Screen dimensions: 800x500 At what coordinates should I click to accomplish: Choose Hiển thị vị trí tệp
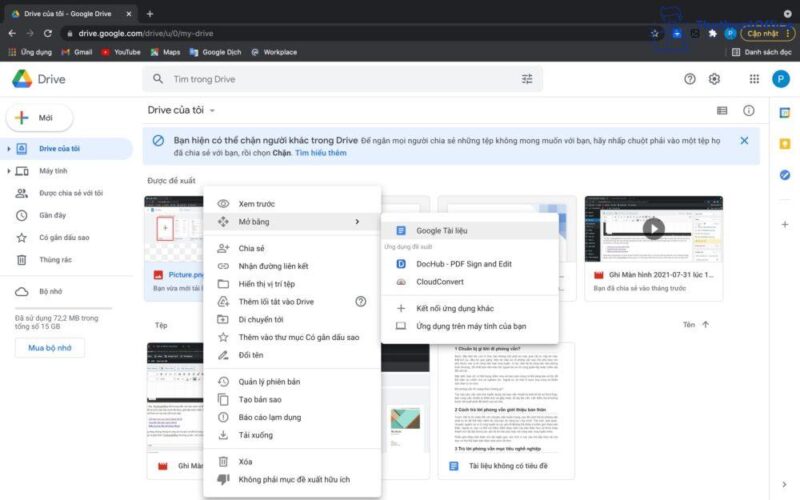point(292,284)
